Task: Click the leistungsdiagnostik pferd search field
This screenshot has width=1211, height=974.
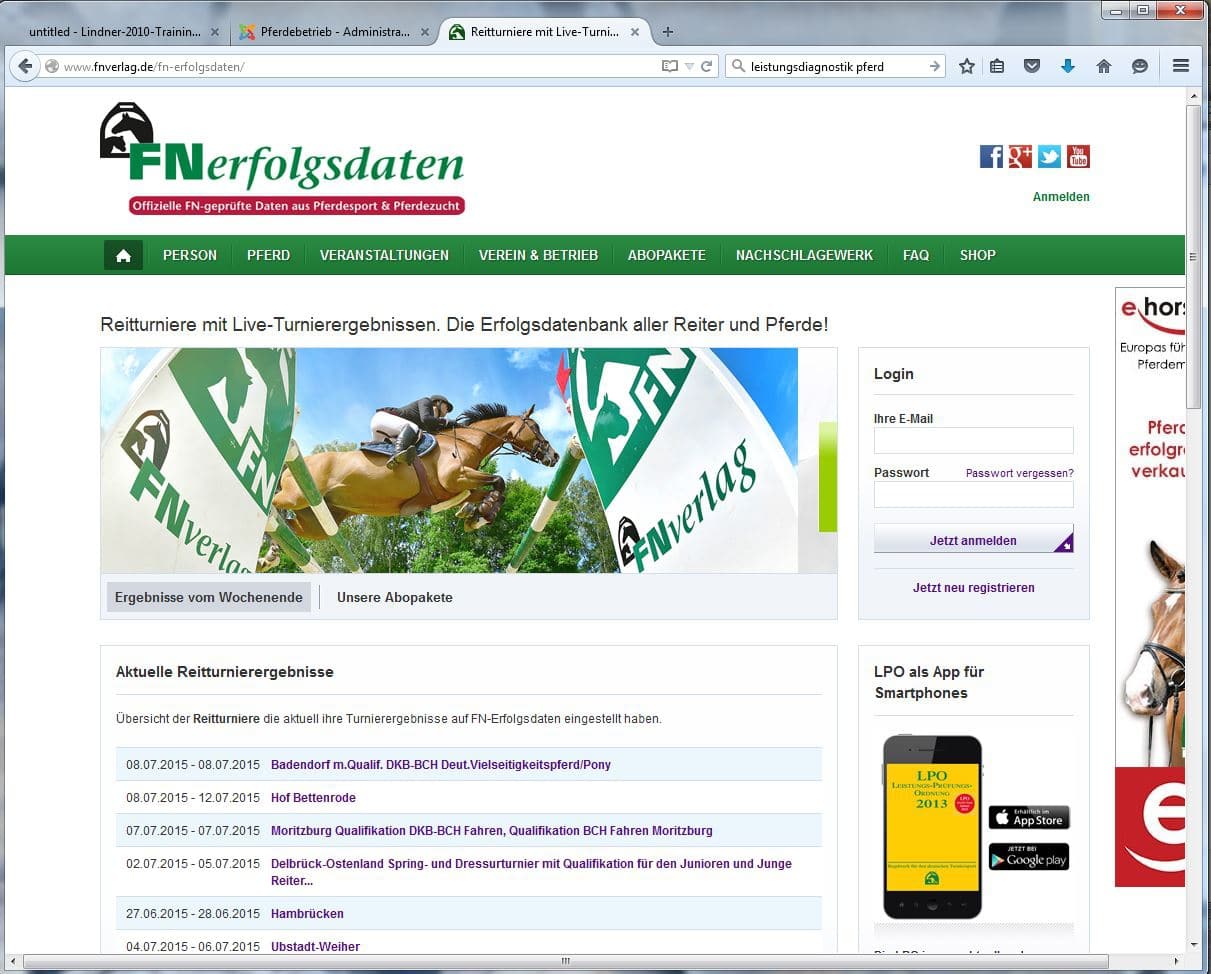Action: click(x=836, y=67)
